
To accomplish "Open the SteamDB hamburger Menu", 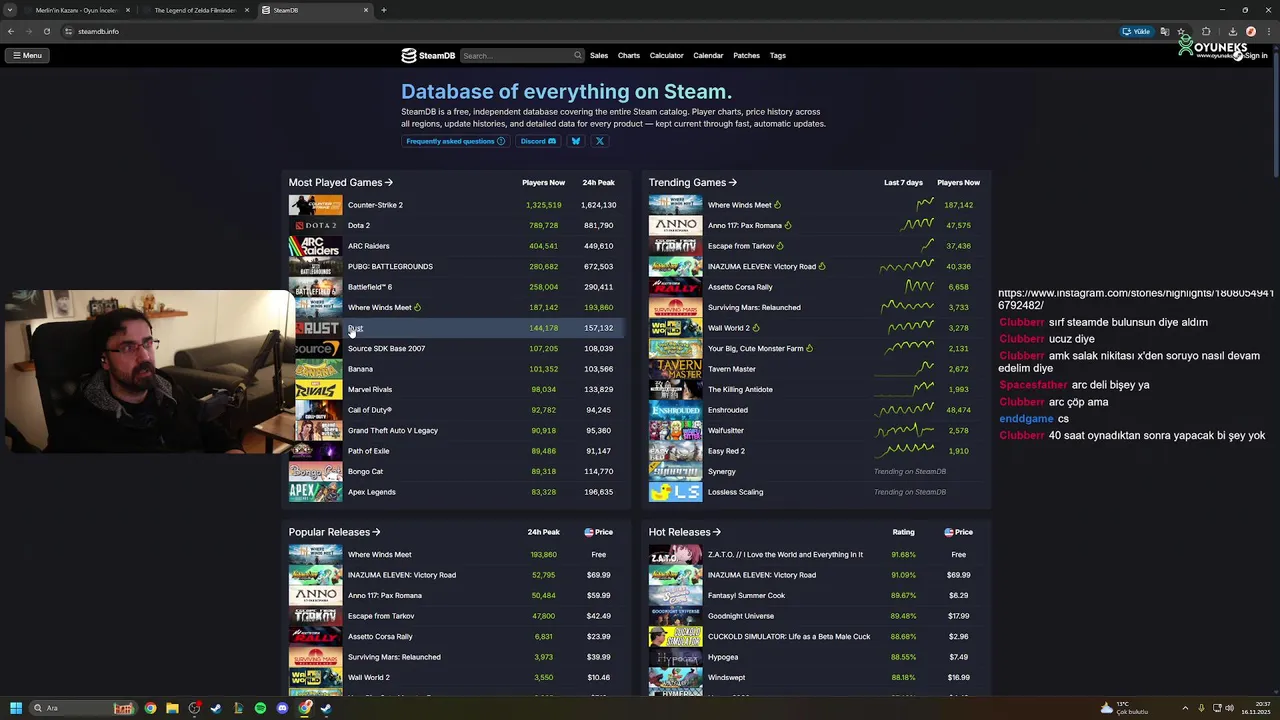I will coord(27,55).
